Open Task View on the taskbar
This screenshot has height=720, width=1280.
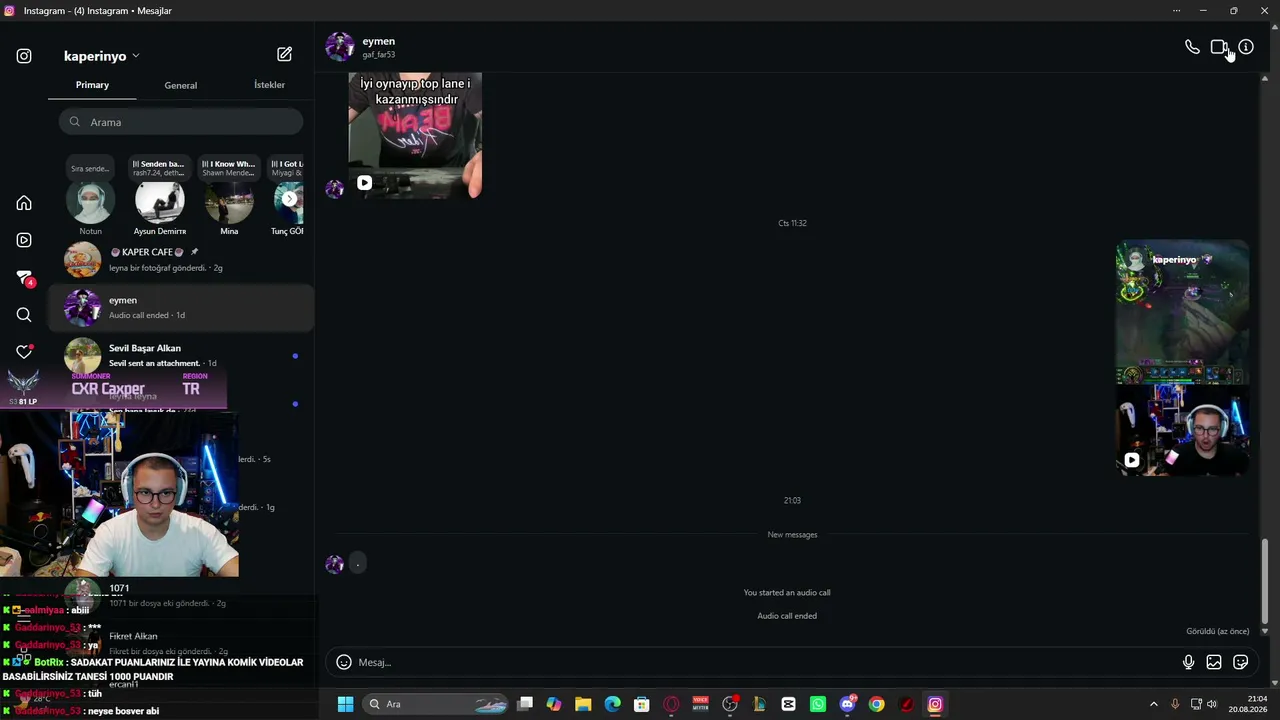[x=525, y=704]
